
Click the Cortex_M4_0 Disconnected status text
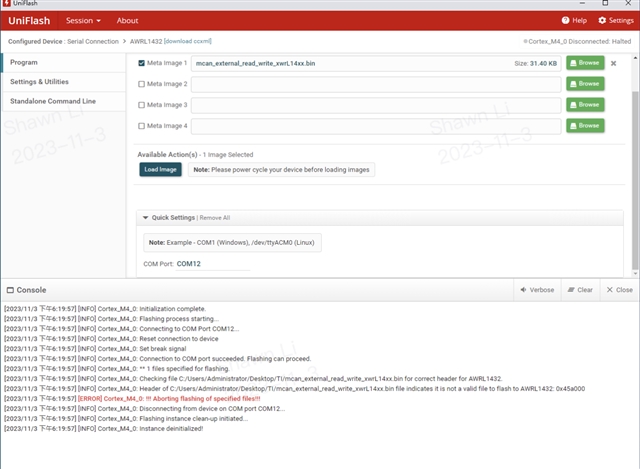[580, 41]
